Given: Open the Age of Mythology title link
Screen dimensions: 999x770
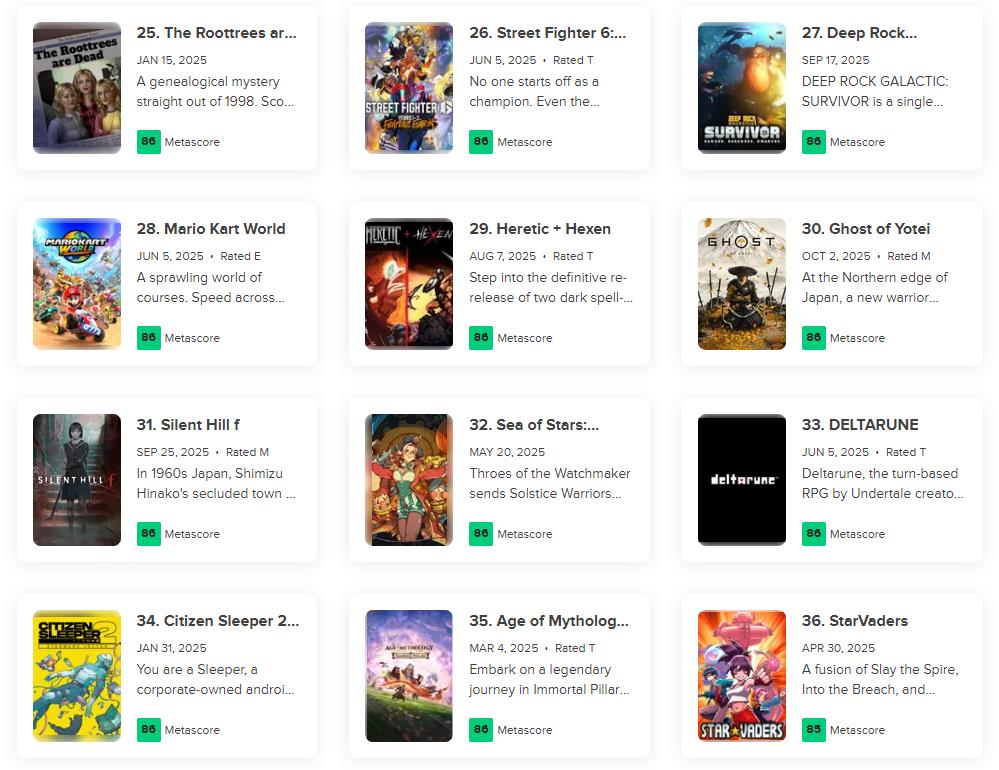Looking at the screenshot, I should point(548,621).
